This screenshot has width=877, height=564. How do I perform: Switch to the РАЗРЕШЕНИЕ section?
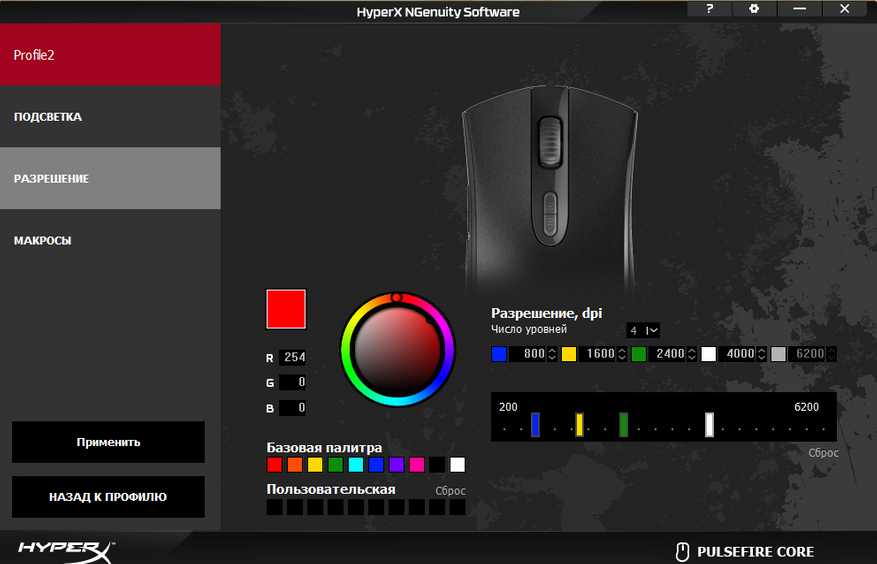110,178
